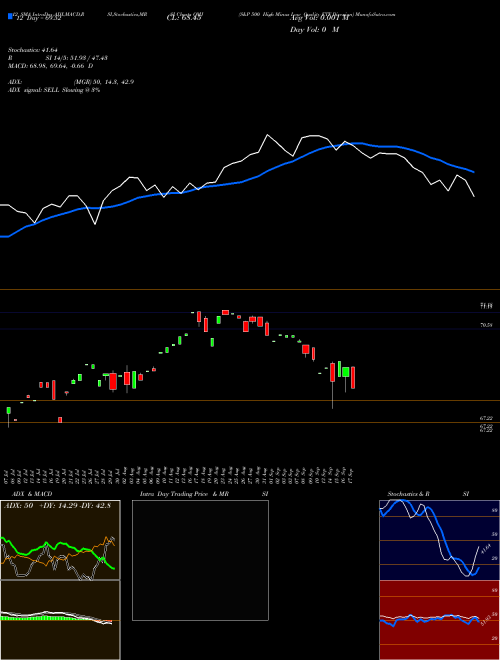Open the red RSI chart panel
Viewport: 500px width, 660px height.
coord(439,620)
